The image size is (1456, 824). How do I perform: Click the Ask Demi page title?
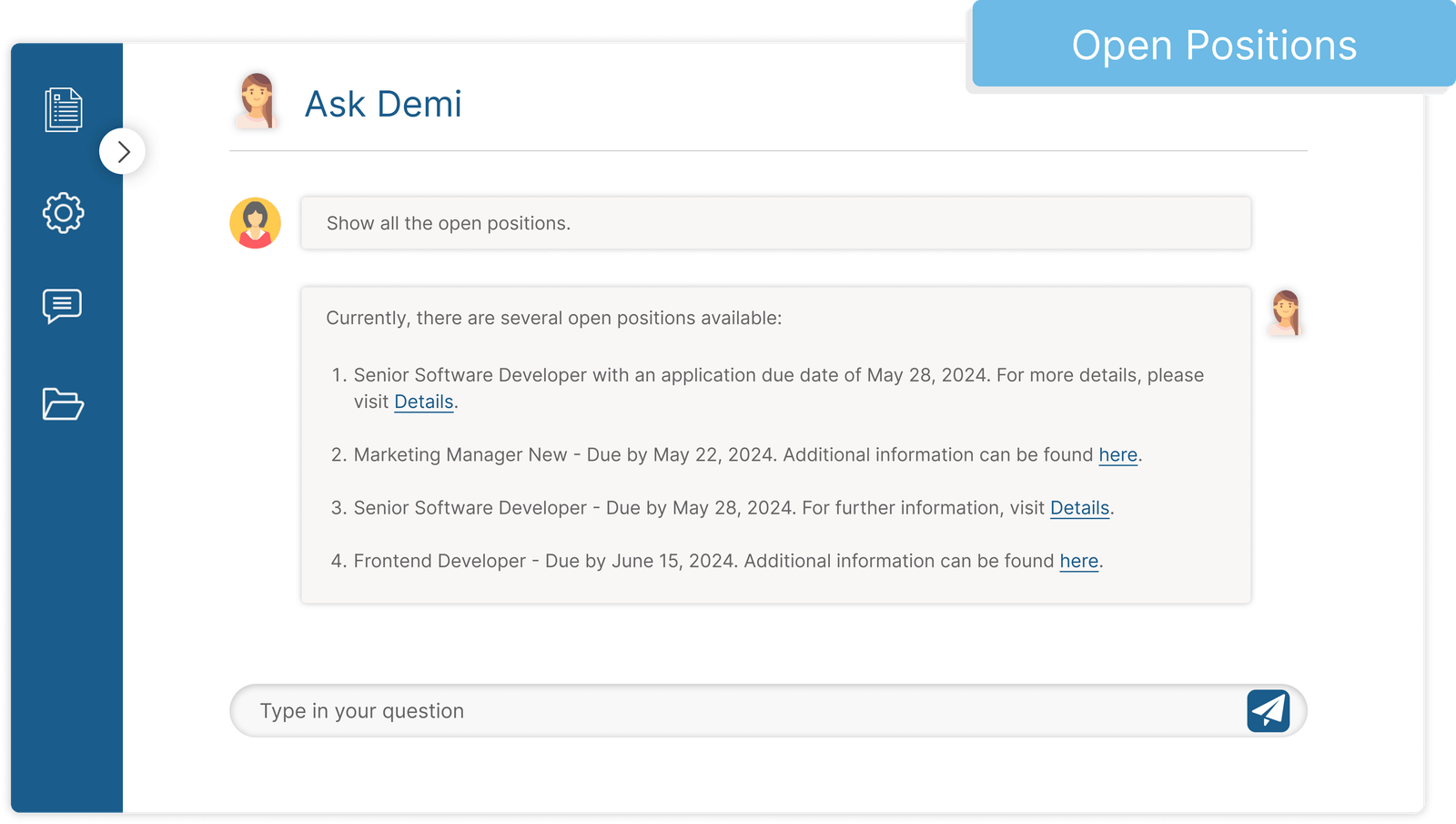tap(383, 104)
